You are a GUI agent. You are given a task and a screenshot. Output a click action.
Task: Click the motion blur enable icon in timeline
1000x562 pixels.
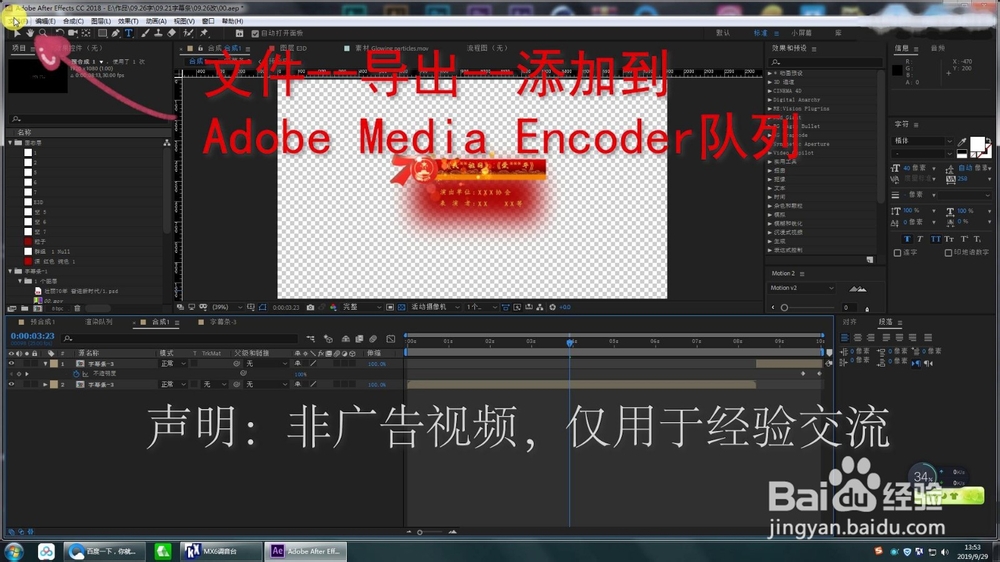tap(373, 339)
